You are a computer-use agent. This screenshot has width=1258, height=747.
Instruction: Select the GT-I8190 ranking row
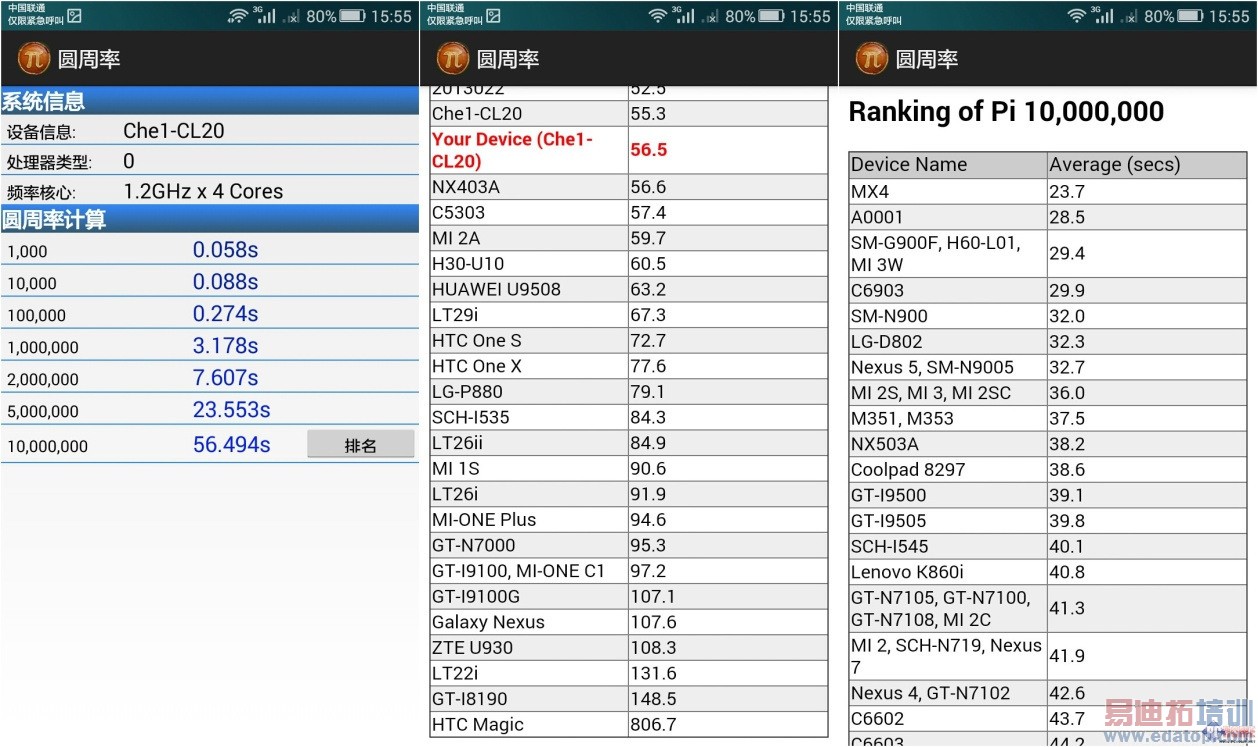pos(629,698)
